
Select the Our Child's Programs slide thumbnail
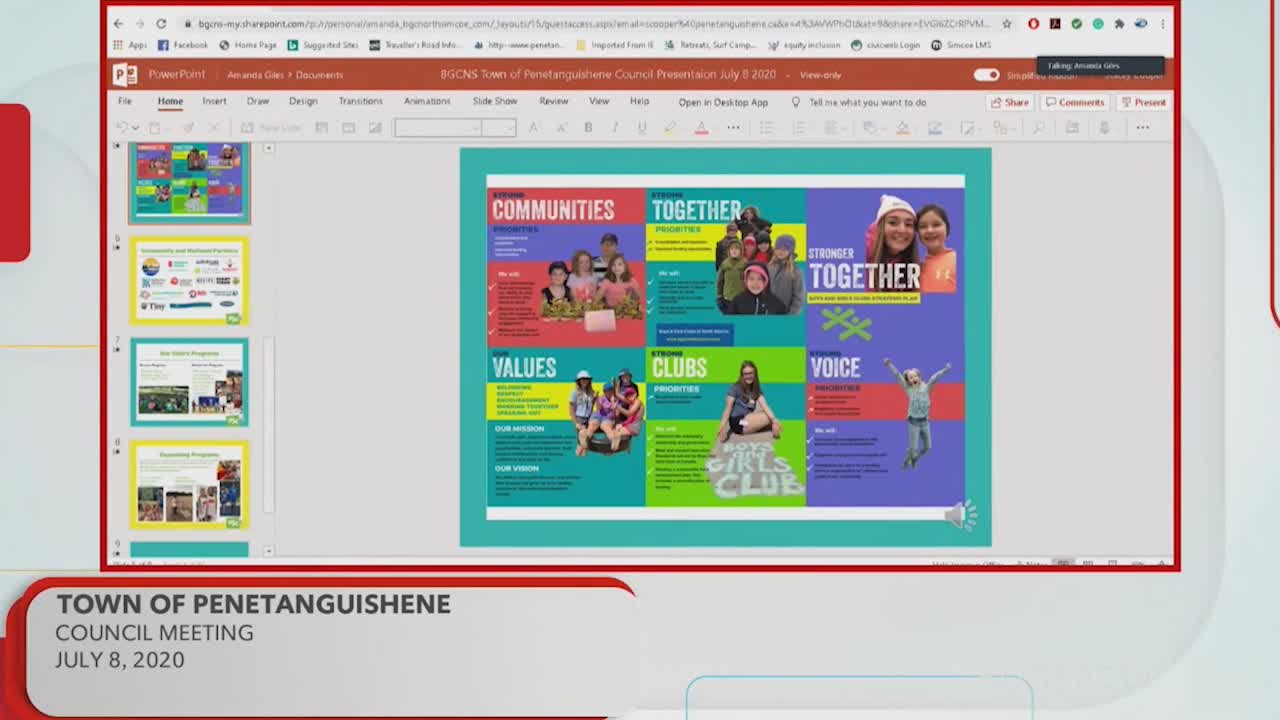[189, 382]
